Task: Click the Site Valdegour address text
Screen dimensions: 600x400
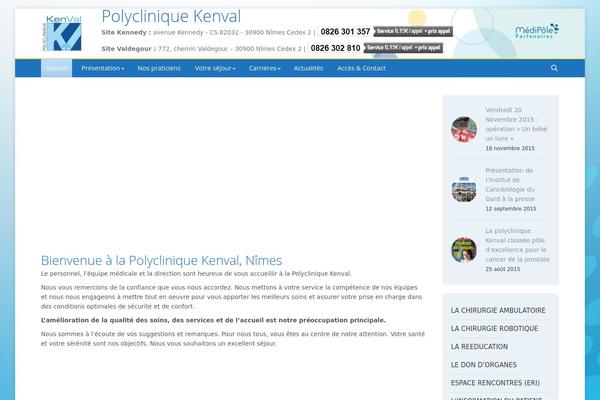Action: 201,49
